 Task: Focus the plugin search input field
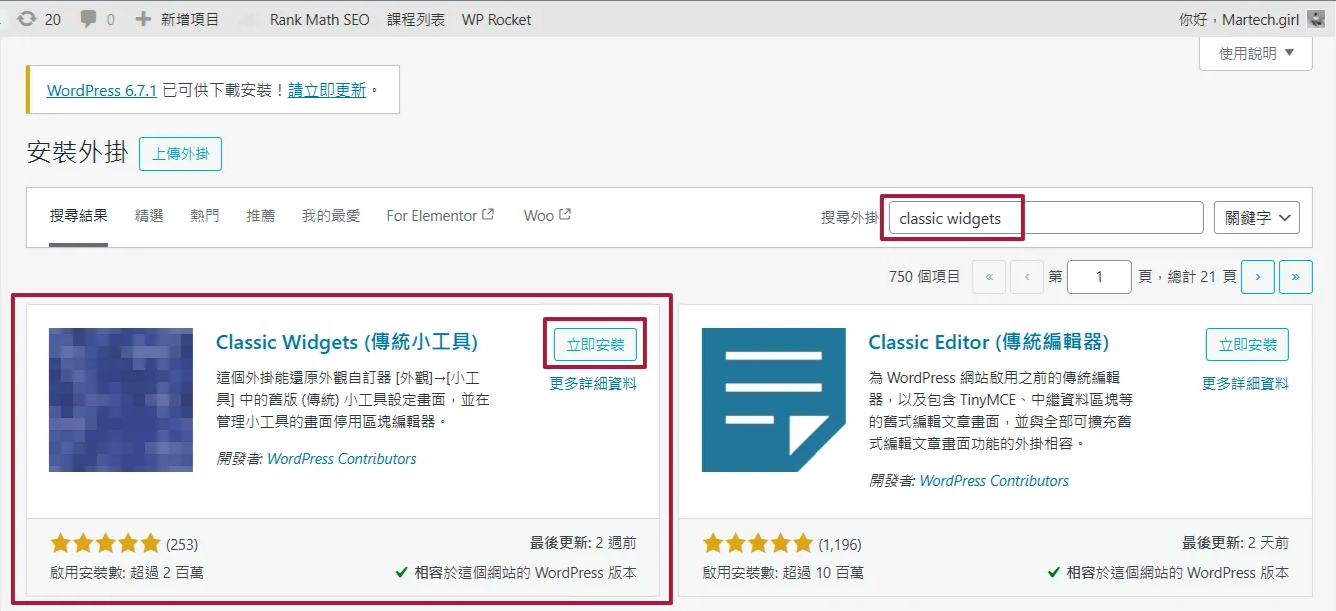(x=1045, y=217)
